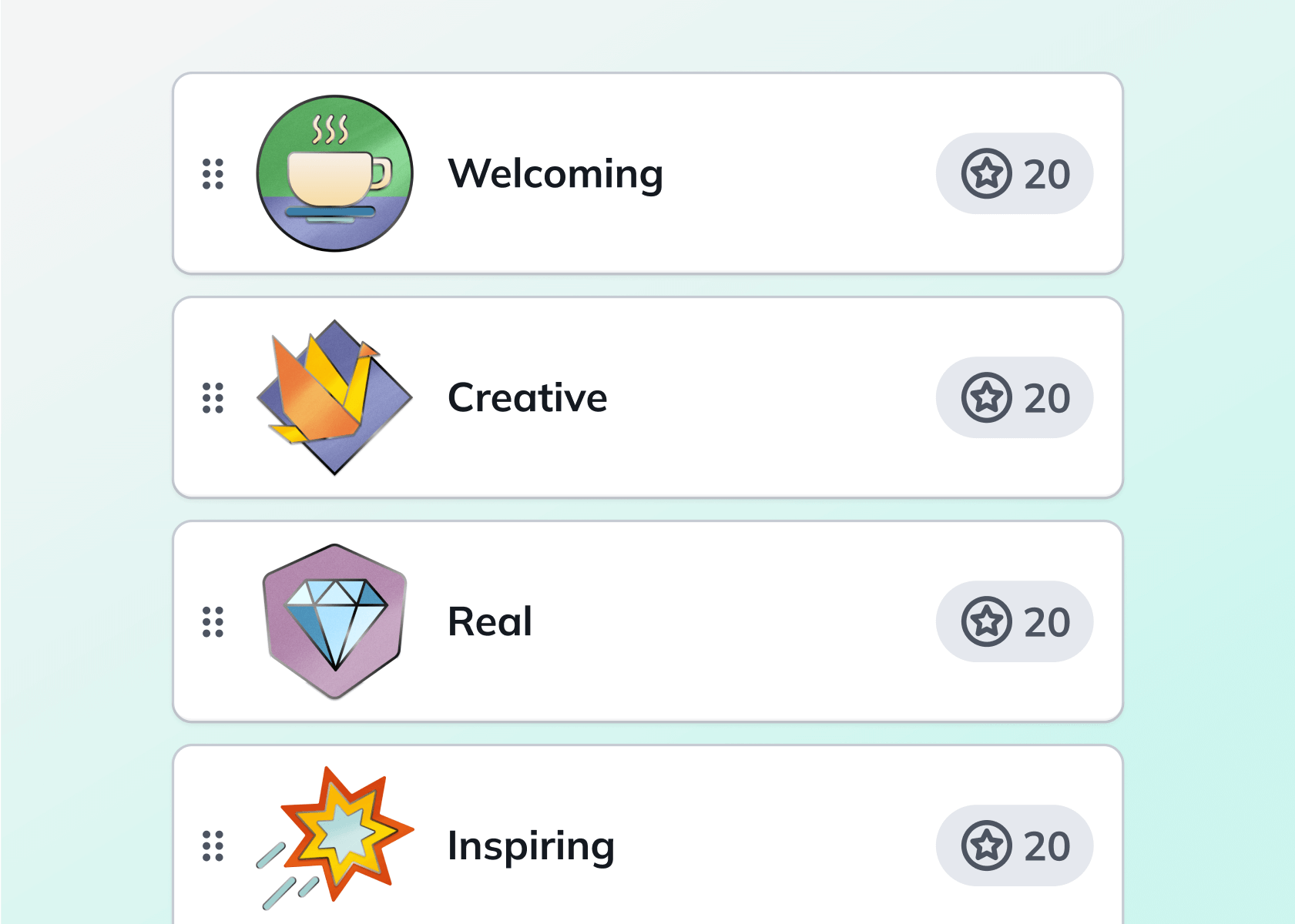Grab the drag handle for Inspiring

click(x=213, y=845)
